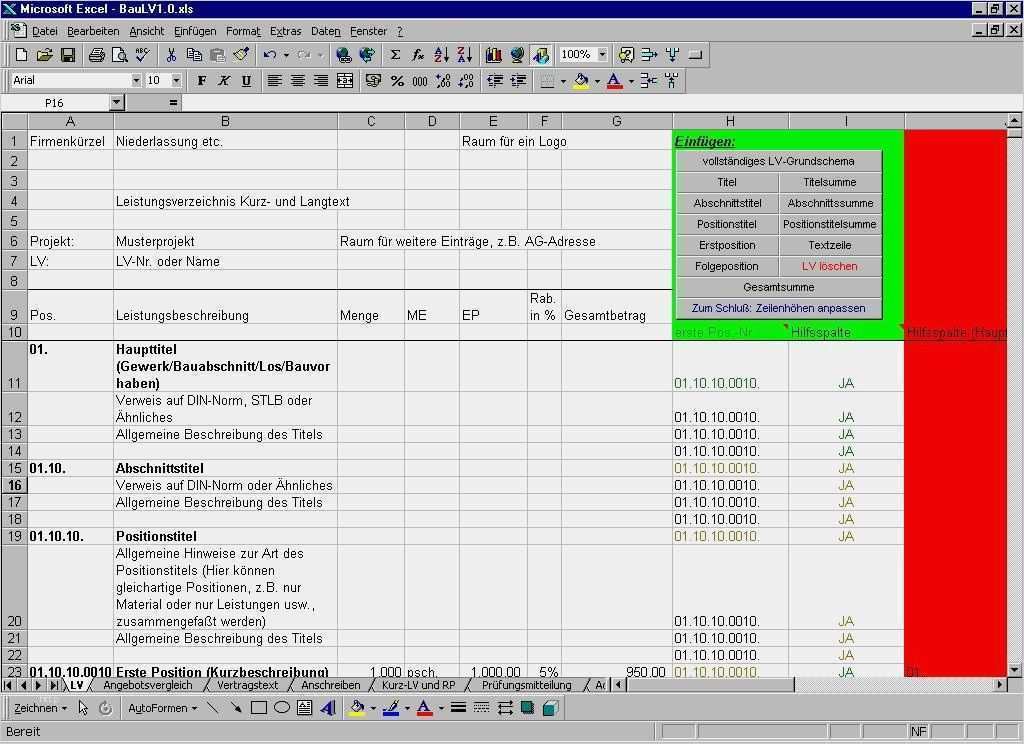
Task: Increase decimal places via the toolbar icon
Action: [442, 81]
